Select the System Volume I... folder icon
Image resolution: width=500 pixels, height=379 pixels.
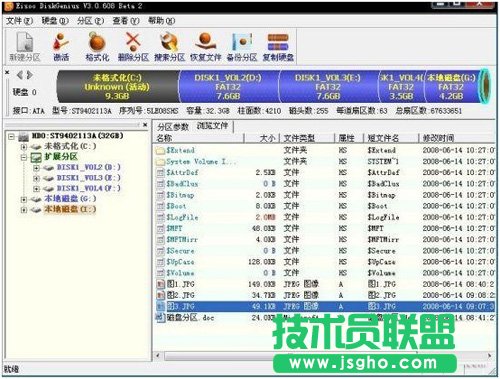click(161, 162)
